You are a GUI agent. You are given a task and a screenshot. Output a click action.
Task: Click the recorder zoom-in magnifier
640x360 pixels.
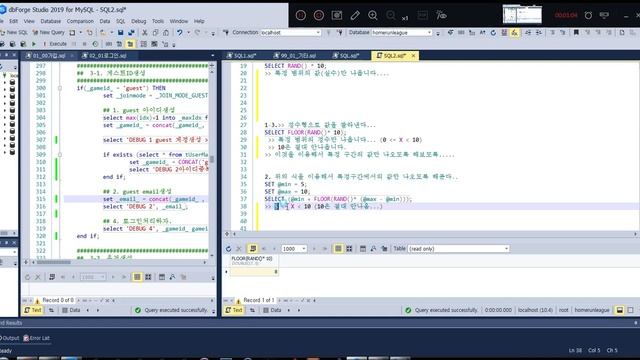click(373, 16)
